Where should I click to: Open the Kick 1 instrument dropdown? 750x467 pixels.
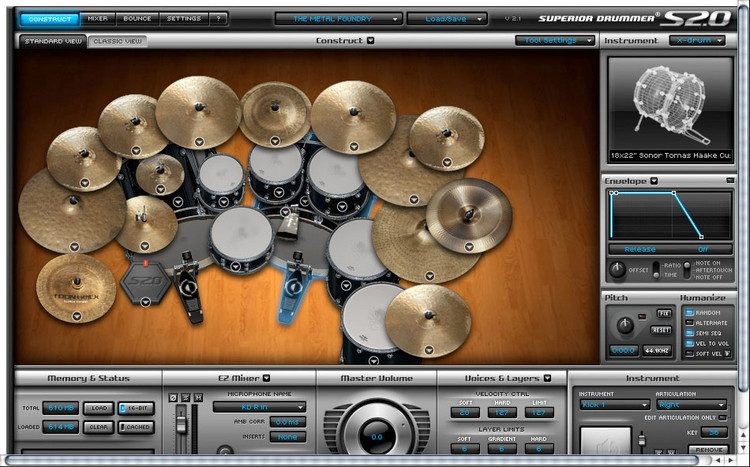(x=614, y=404)
